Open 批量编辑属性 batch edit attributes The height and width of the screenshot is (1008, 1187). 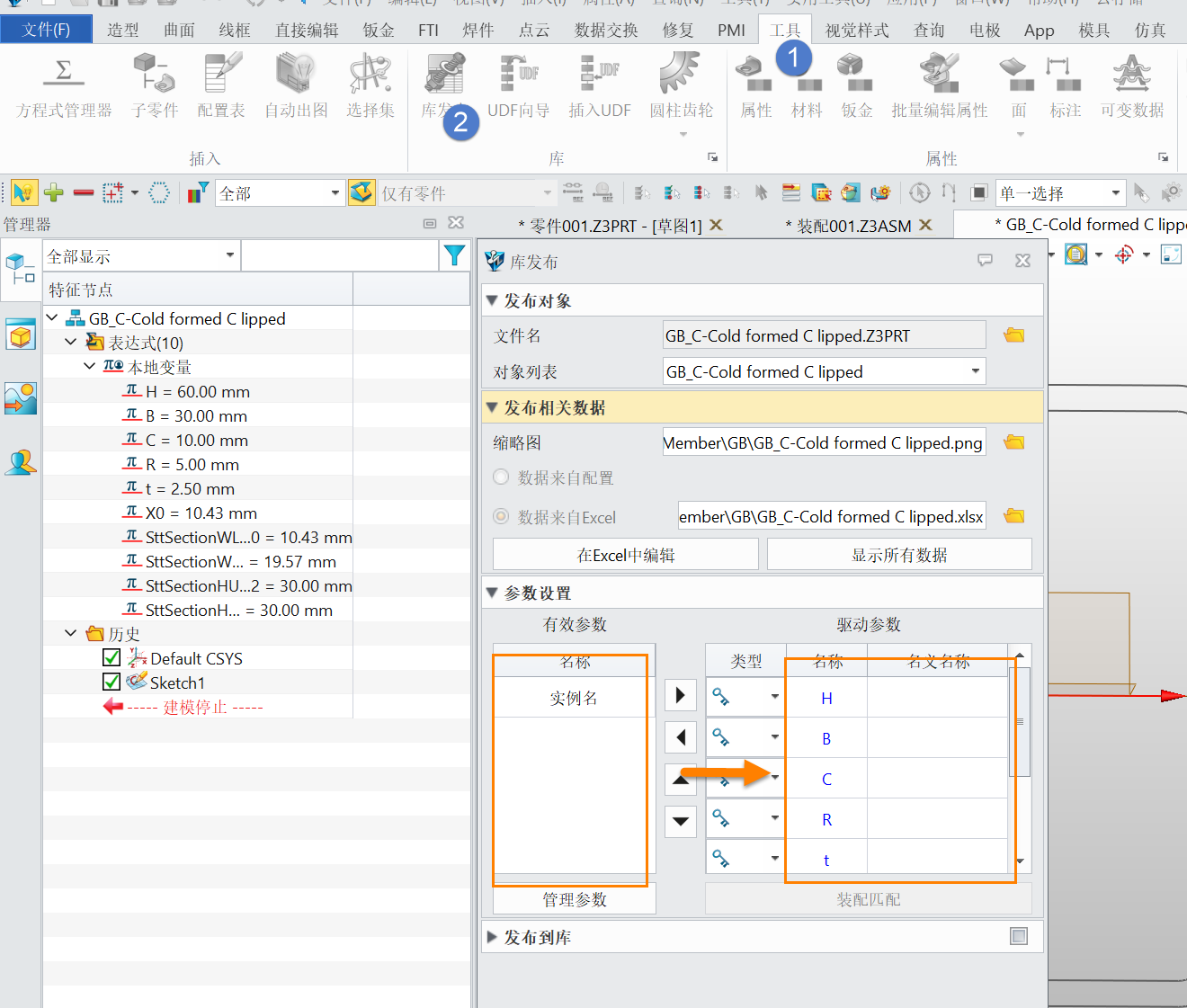pyautogui.click(x=939, y=86)
